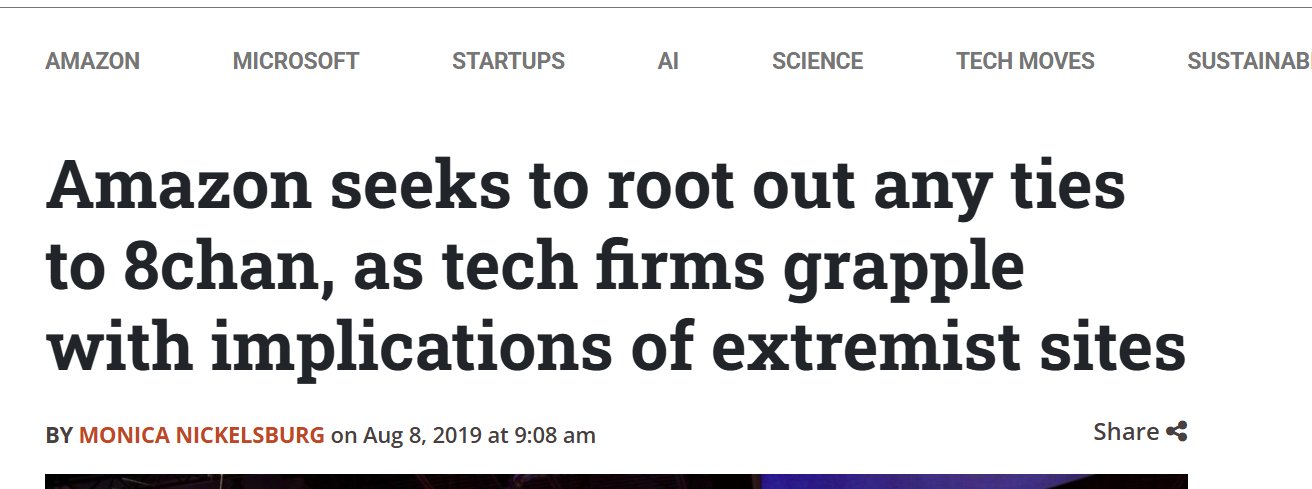Open the AI category
This screenshot has height=489, width=1312.
(x=668, y=61)
